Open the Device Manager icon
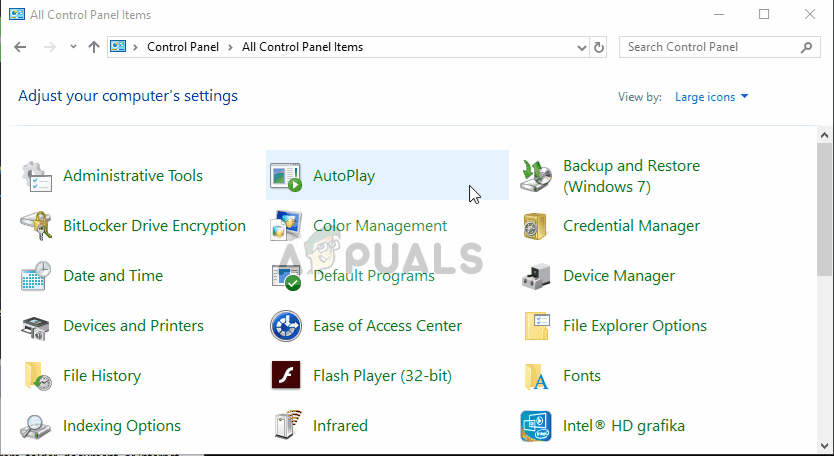This screenshot has width=834, height=456. 537,276
